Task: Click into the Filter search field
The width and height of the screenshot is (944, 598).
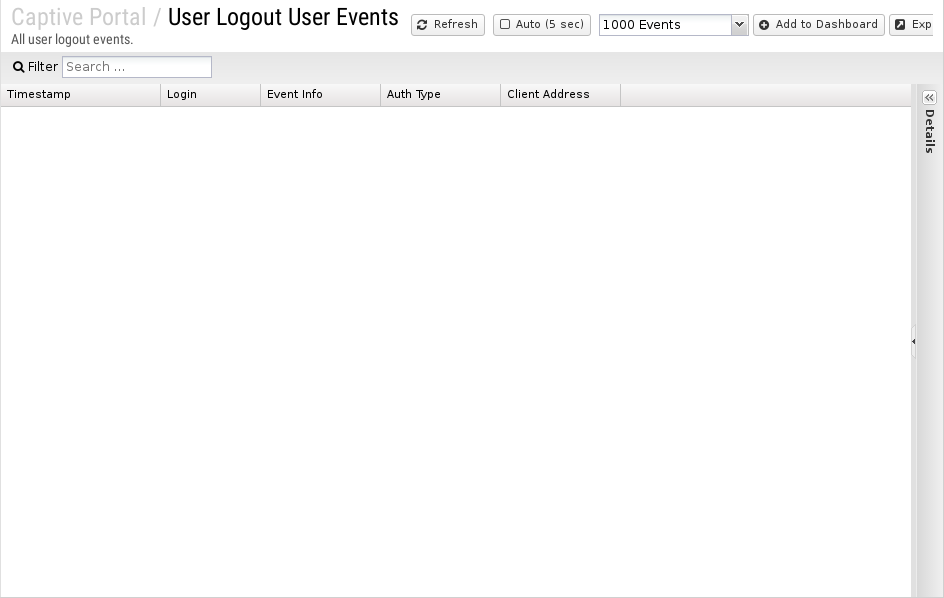Action: 137,67
